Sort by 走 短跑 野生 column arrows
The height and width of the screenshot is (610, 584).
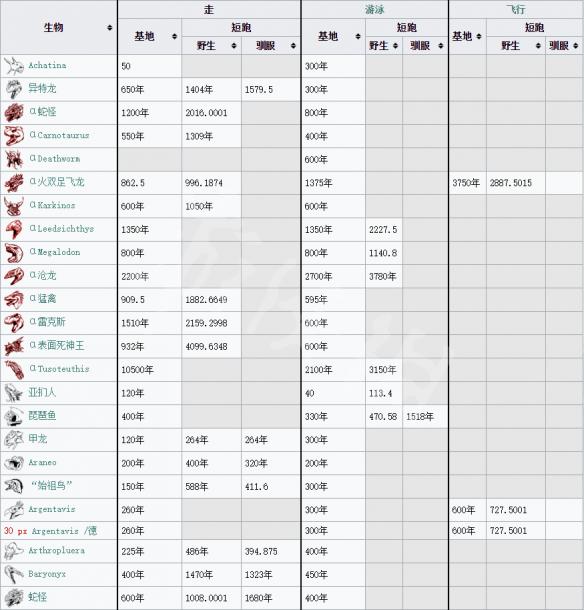tap(234, 46)
